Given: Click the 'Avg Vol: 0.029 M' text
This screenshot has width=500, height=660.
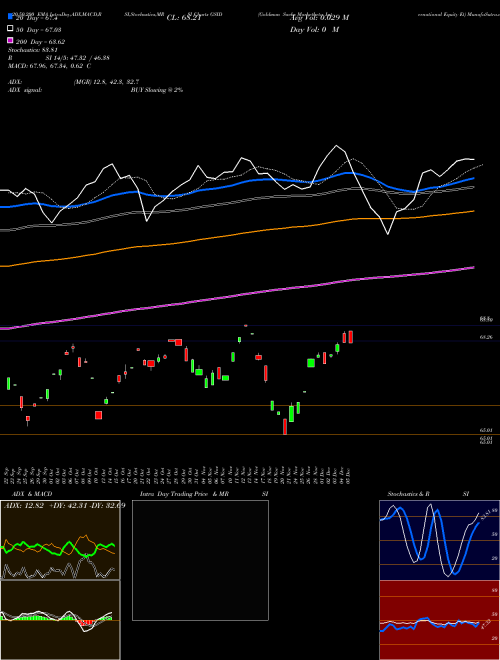Looking at the screenshot, I should coord(319,18).
